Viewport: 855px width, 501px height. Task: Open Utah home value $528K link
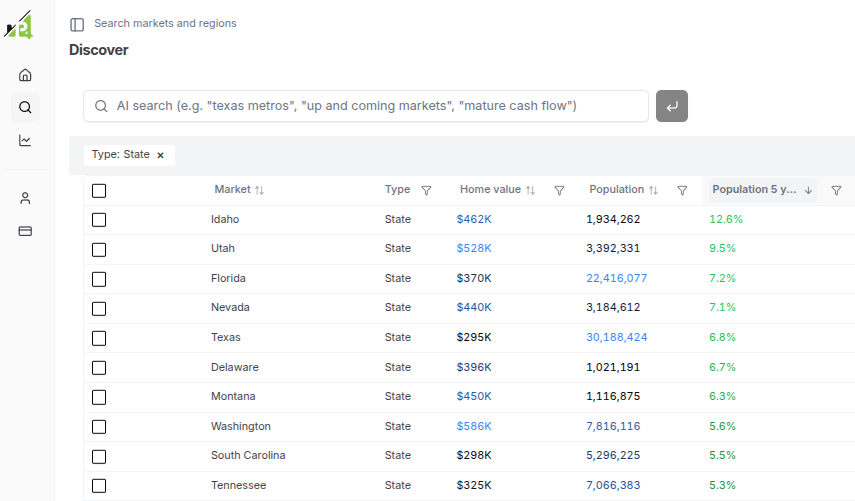tap(474, 248)
